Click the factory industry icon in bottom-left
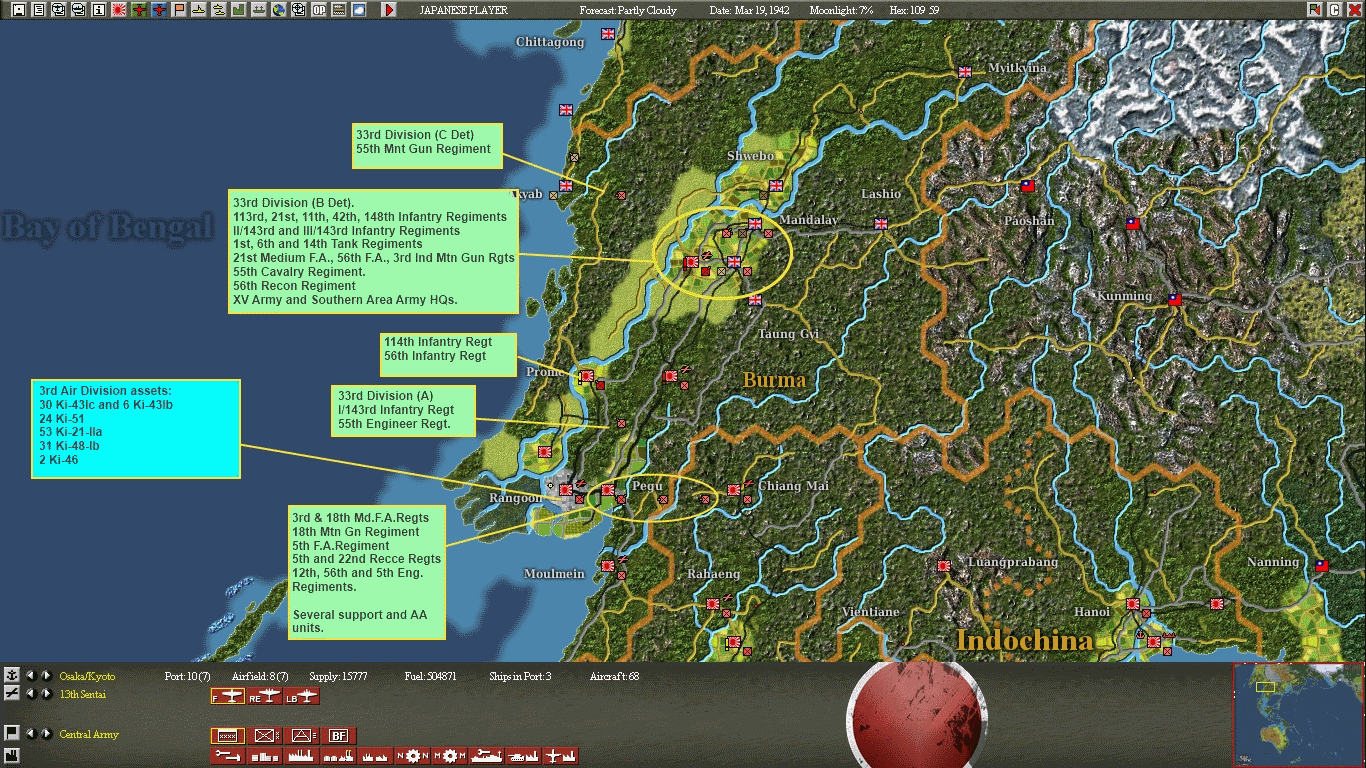 point(12,754)
